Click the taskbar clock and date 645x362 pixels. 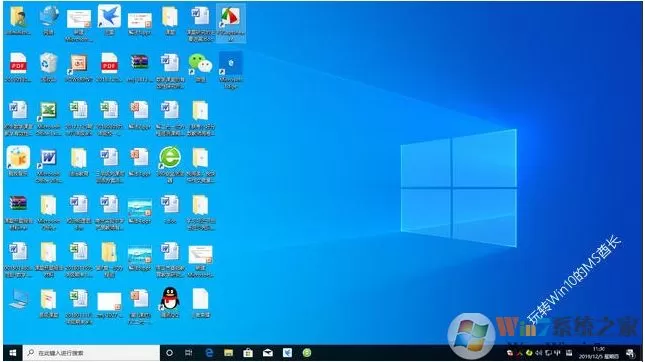point(599,353)
